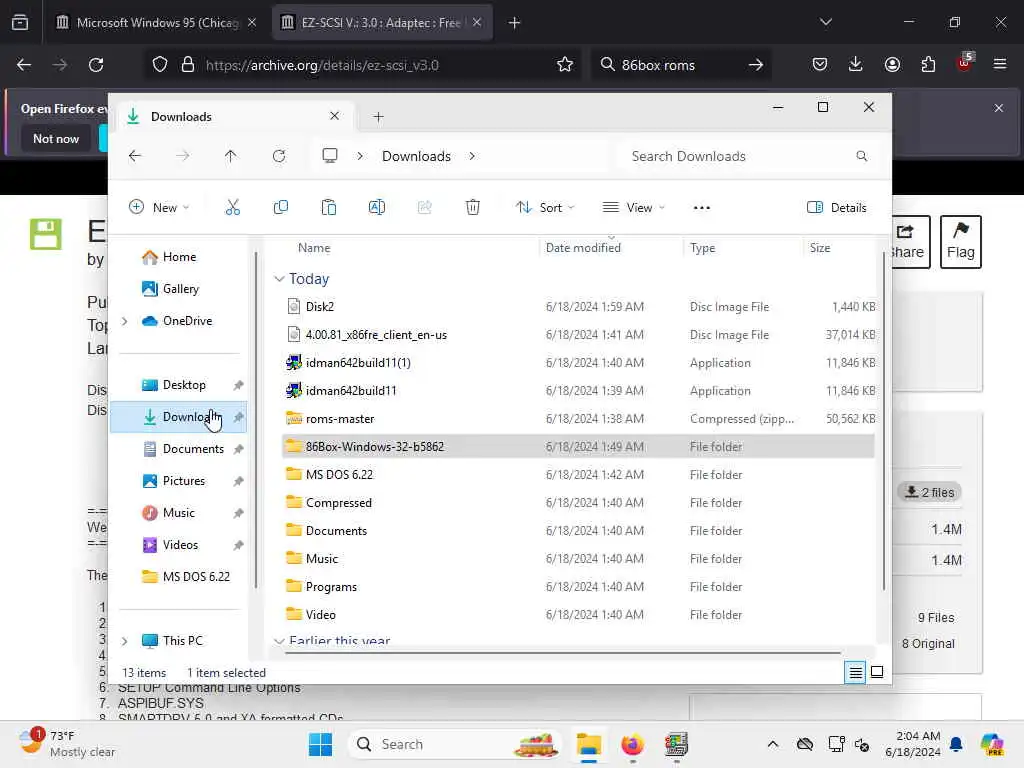List all Firefox tabs chevron
The width and height of the screenshot is (1024, 768).
[825, 22]
